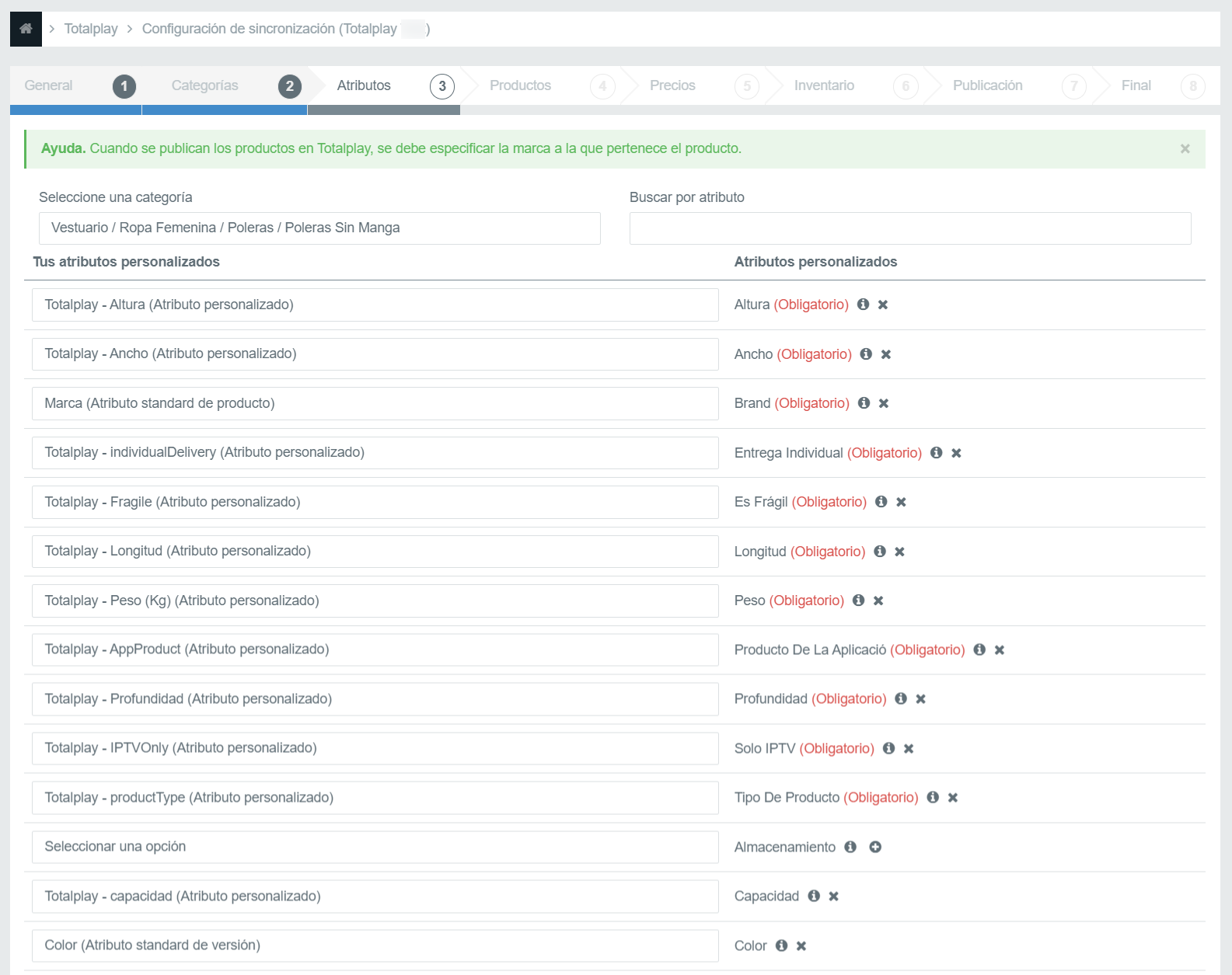The image size is (1232, 975).
Task: Open Totalplay - IPTVOnly dropdown
Action: tap(375, 748)
